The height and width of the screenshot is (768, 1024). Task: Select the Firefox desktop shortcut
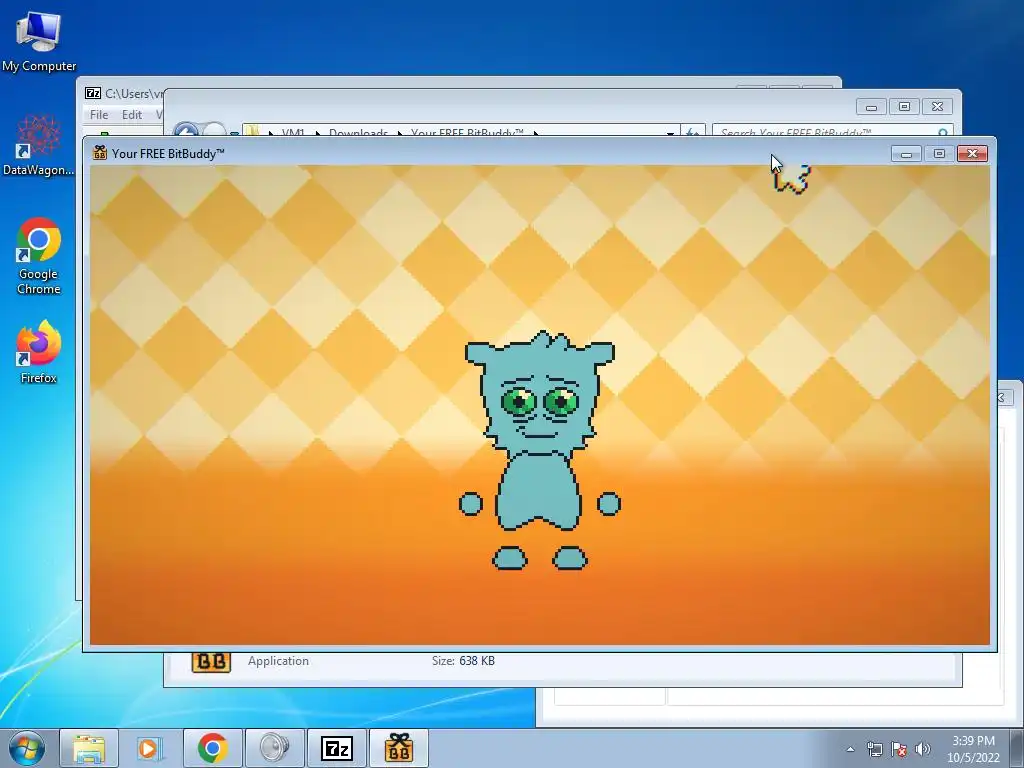pos(39,351)
